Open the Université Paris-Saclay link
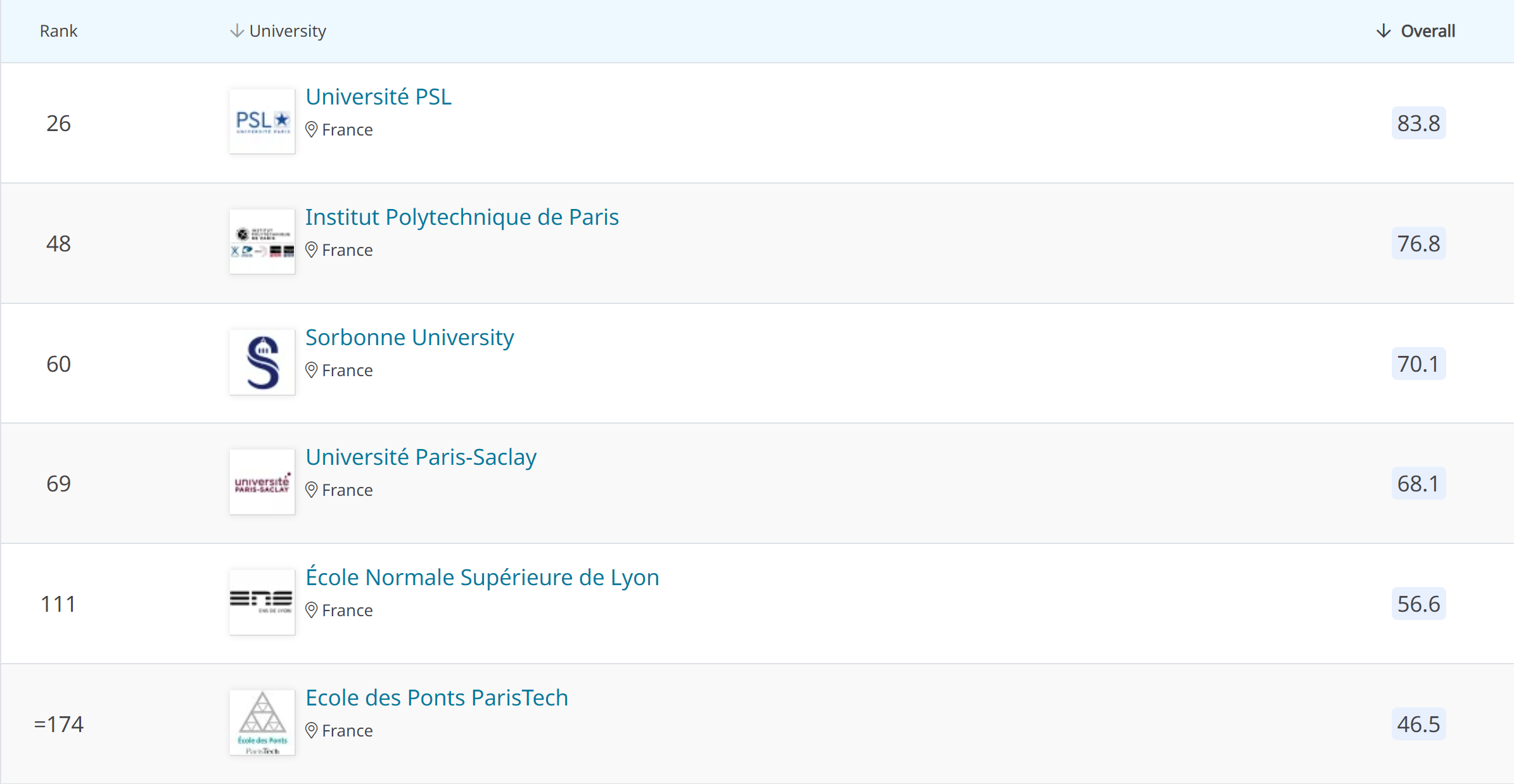Viewport: 1514px width, 784px height. coord(421,457)
